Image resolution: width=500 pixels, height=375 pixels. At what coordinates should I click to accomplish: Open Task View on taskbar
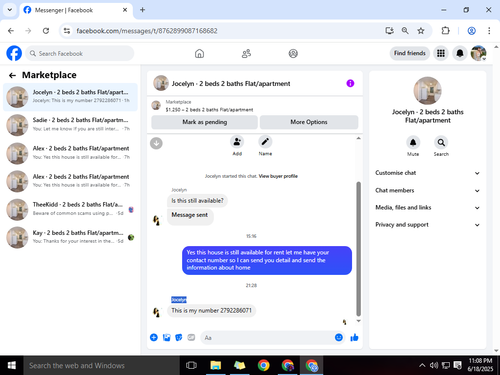coord(191,365)
